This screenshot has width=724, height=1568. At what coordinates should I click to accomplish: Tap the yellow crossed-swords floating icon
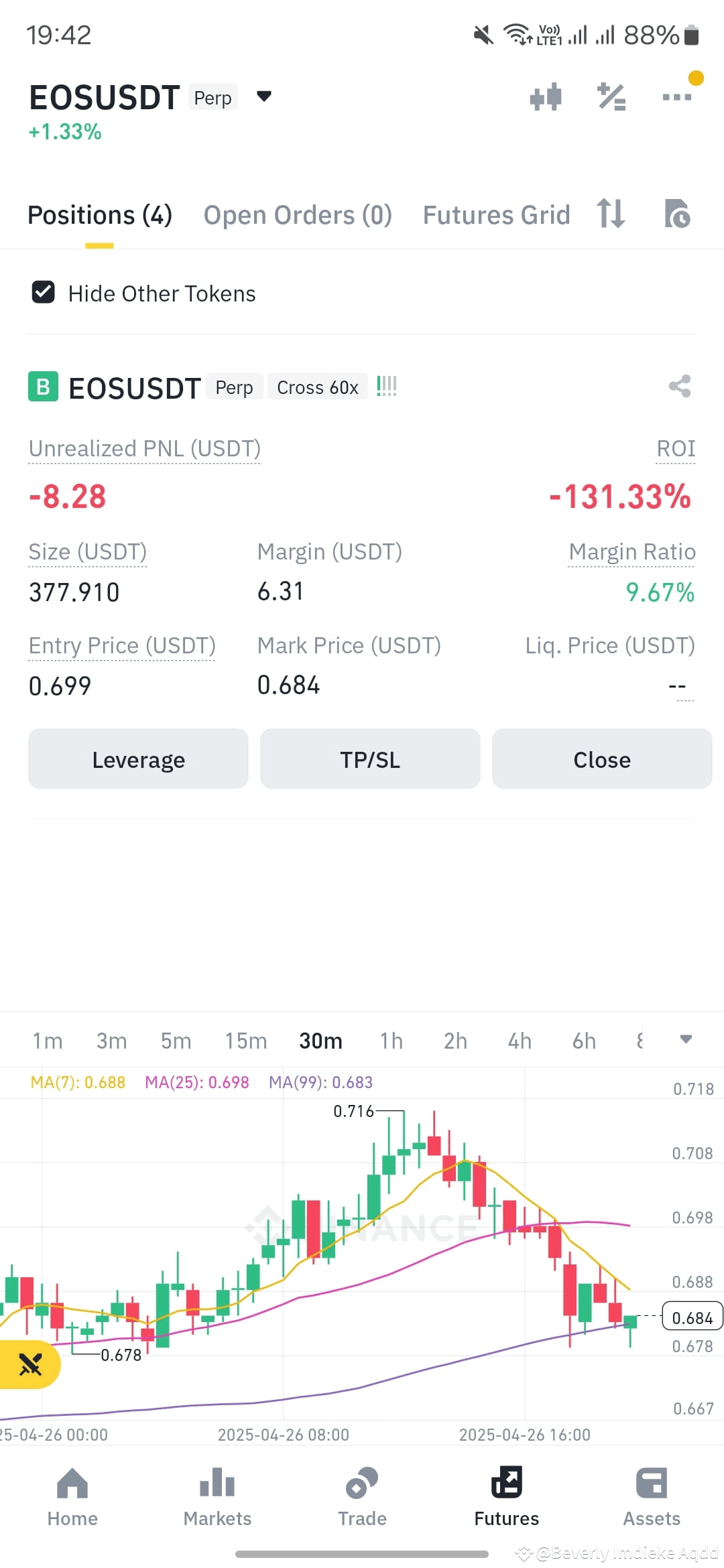(30, 1364)
